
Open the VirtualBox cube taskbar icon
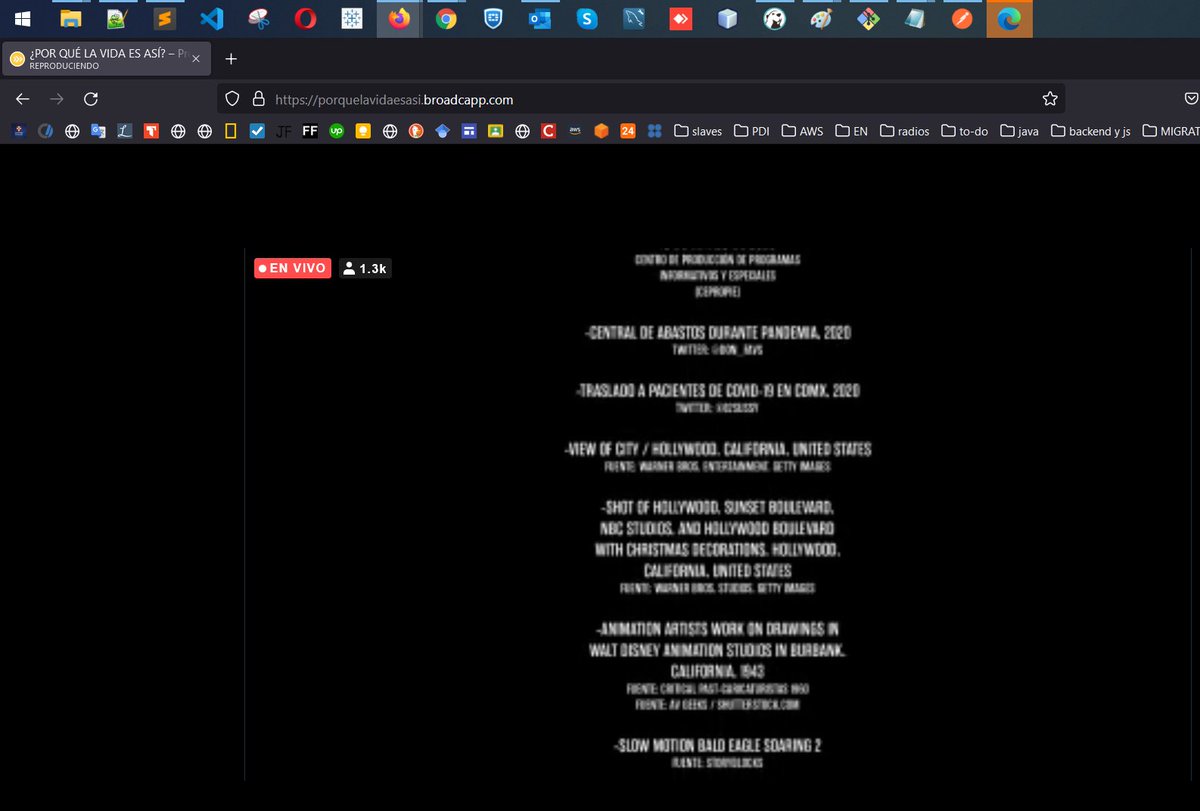(728, 18)
